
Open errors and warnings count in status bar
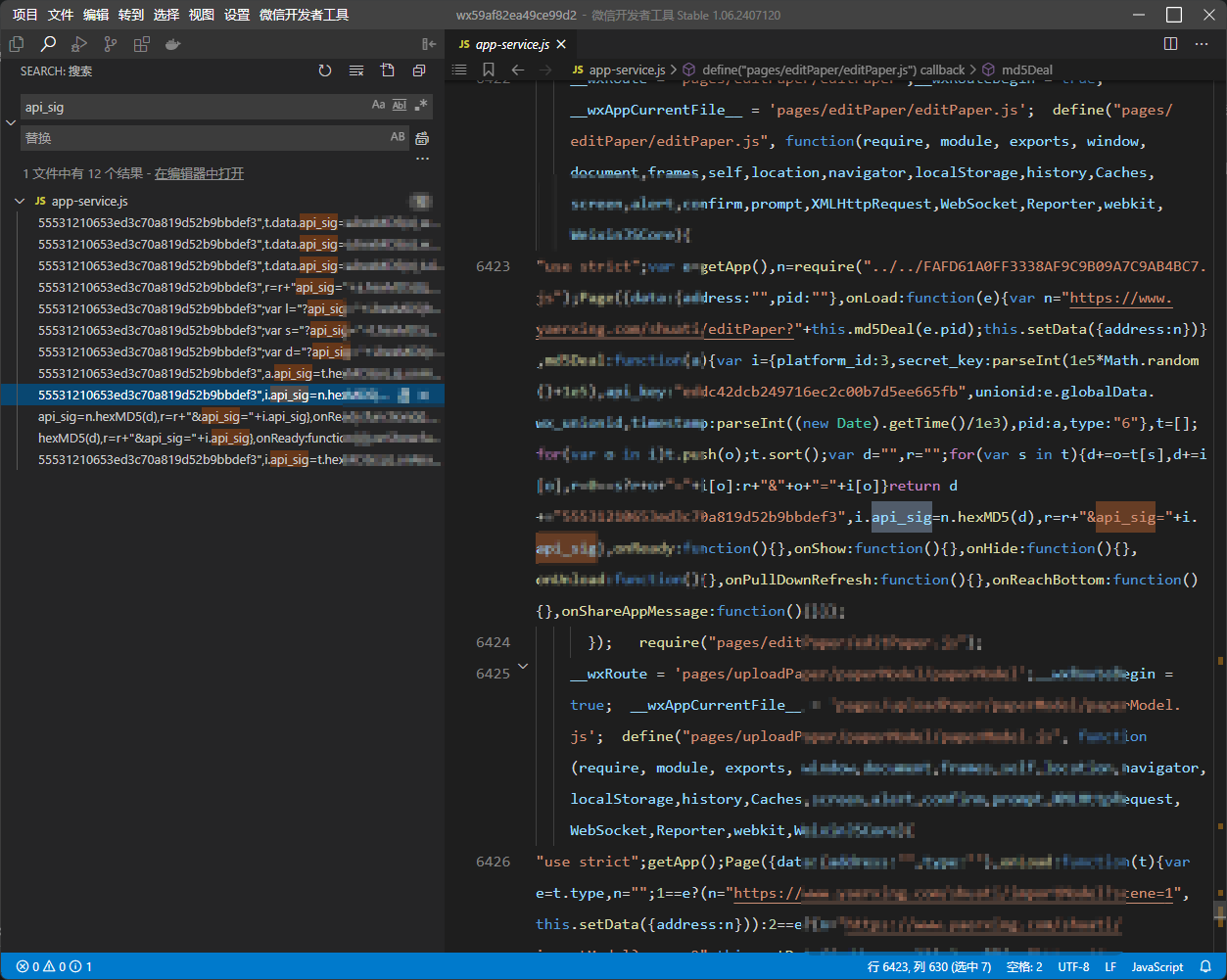pos(54,966)
